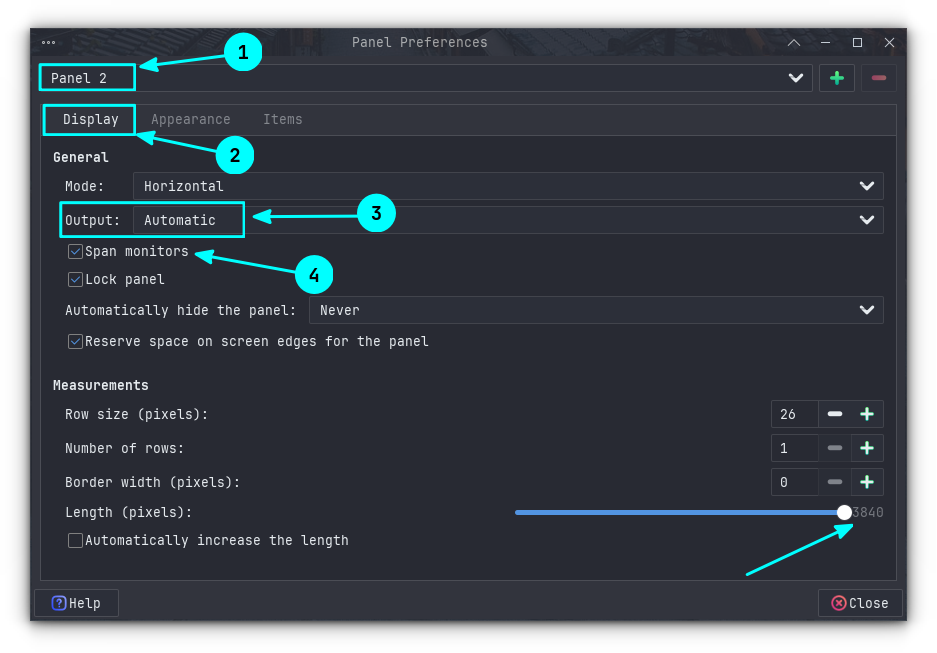Image resolution: width=937 pixels, height=653 pixels.
Task: Maximize the Panel Preferences window
Action: pyautogui.click(x=858, y=42)
